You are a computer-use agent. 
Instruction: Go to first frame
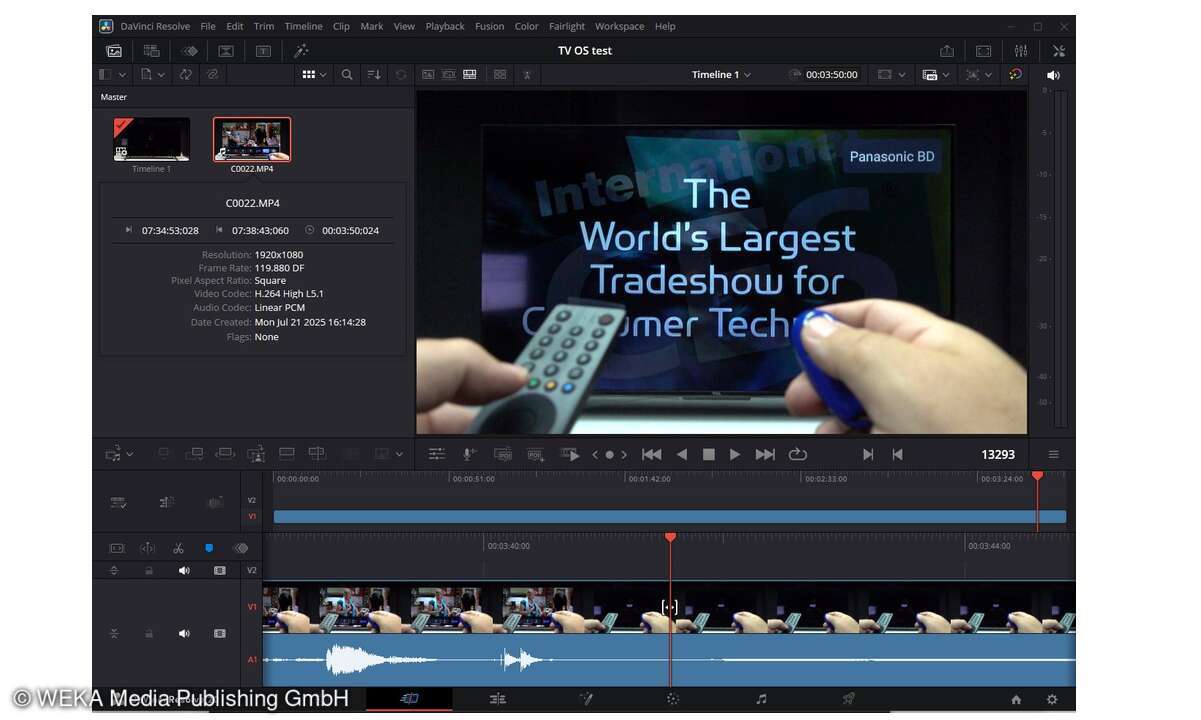pyautogui.click(x=651, y=454)
